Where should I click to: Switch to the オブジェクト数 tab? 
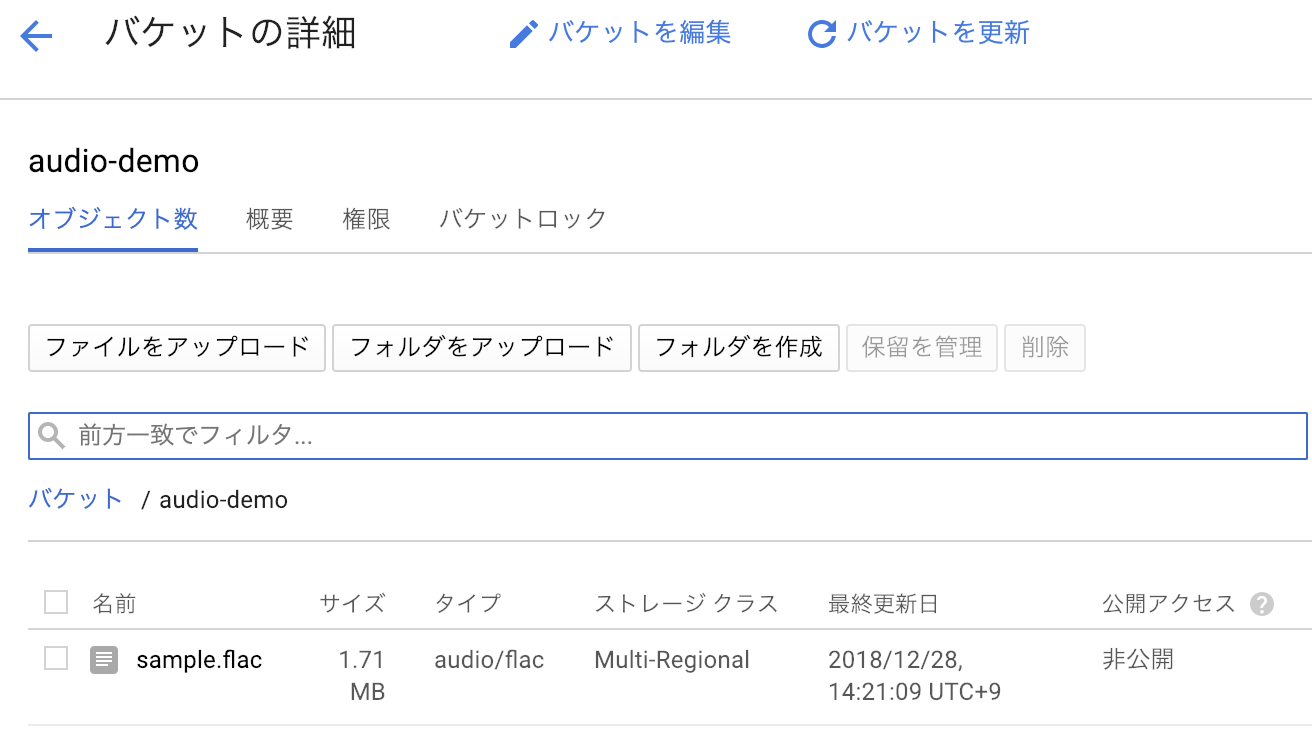click(113, 219)
